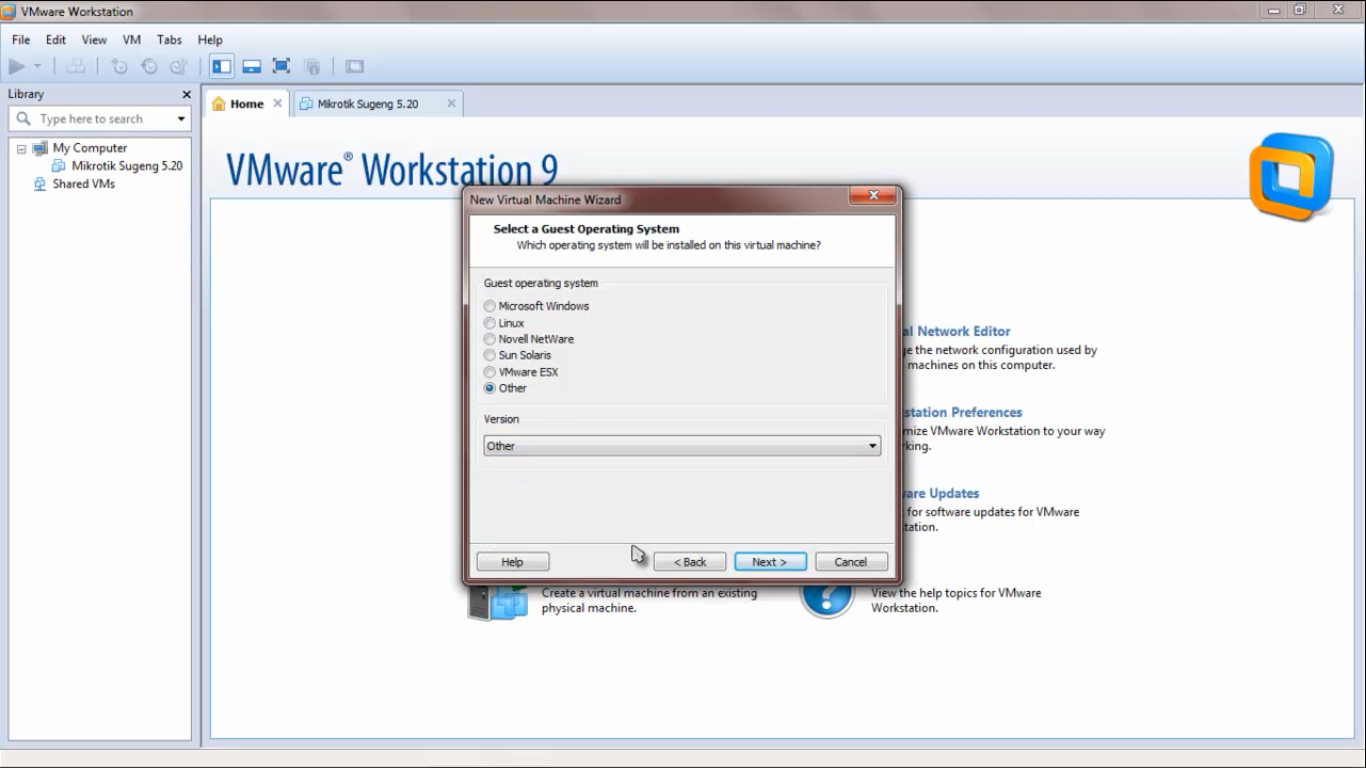Click the My Computer monitor icon
This screenshot has height=768, width=1366.
pyautogui.click(x=40, y=148)
